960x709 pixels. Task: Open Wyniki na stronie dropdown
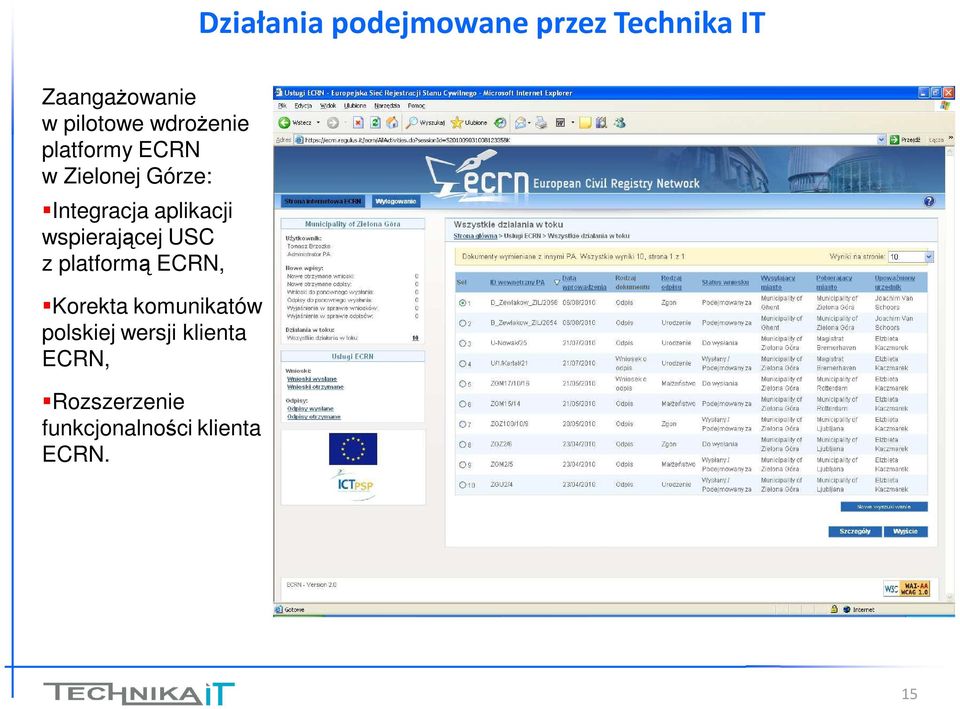[910, 257]
